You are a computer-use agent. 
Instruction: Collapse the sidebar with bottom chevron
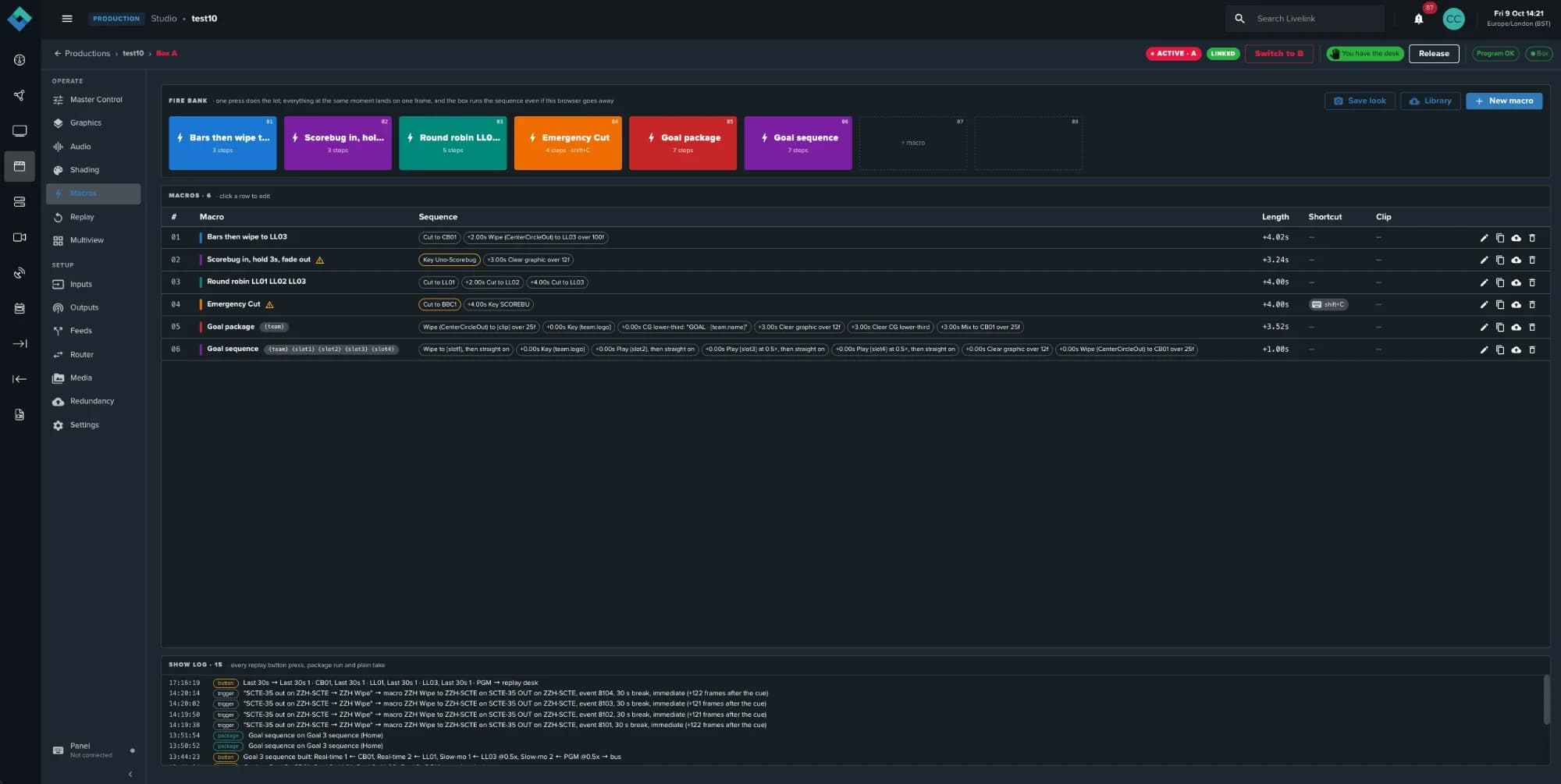pyautogui.click(x=130, y=774)
